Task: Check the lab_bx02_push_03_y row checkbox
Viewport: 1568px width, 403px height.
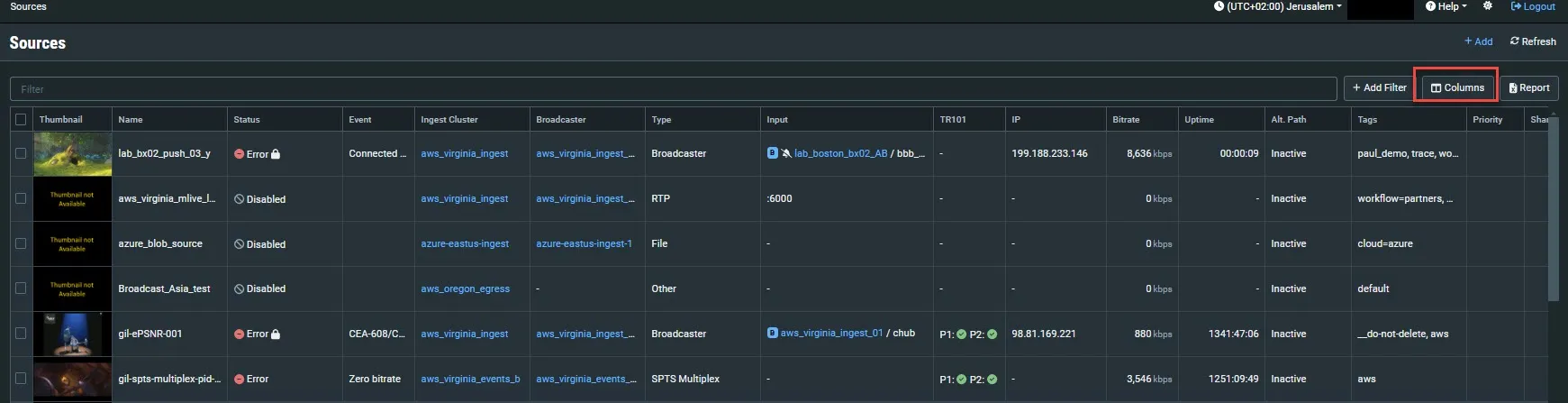Action: tap(21, 153)
